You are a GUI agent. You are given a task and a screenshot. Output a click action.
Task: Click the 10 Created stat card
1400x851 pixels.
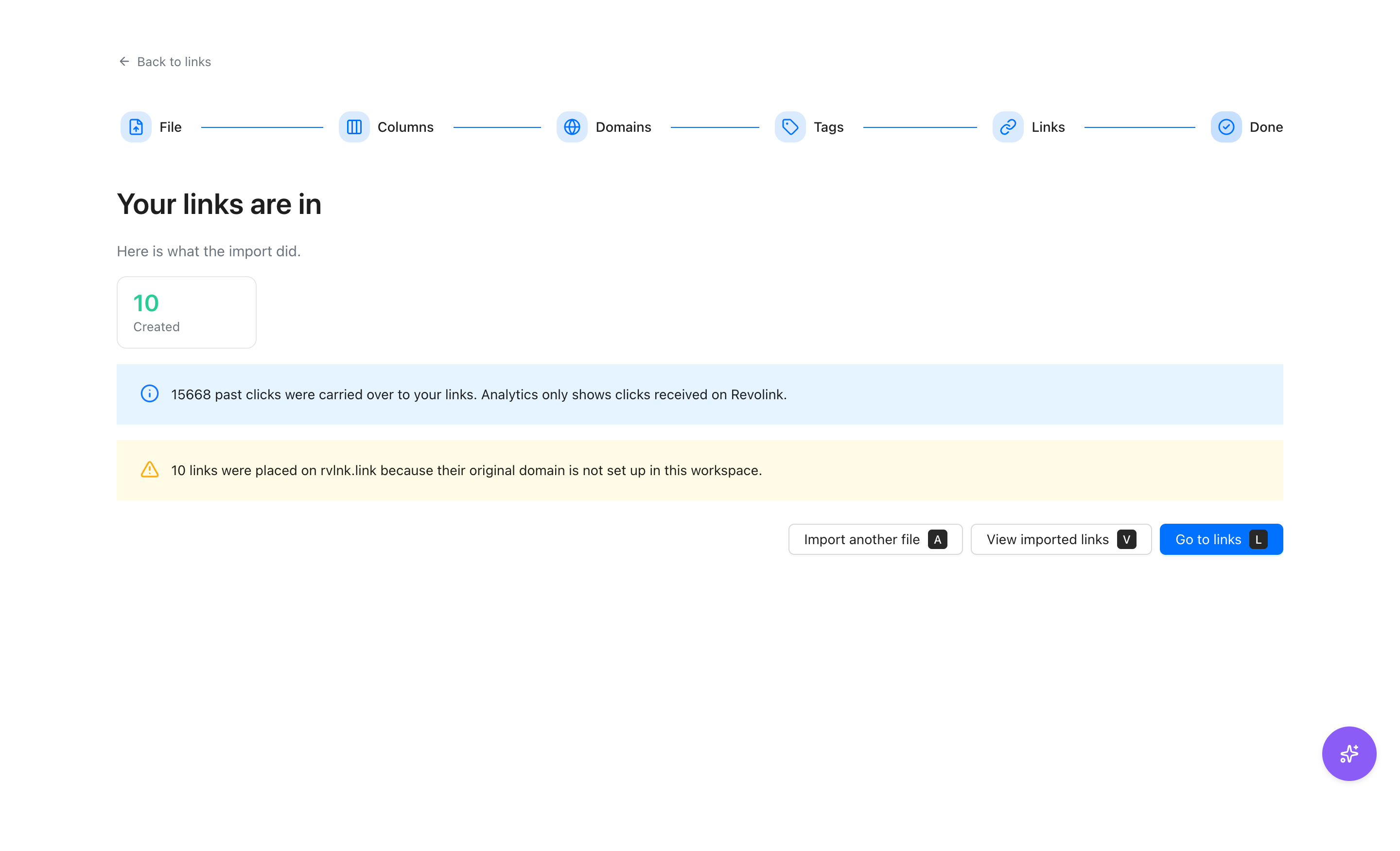click(186, 312)
